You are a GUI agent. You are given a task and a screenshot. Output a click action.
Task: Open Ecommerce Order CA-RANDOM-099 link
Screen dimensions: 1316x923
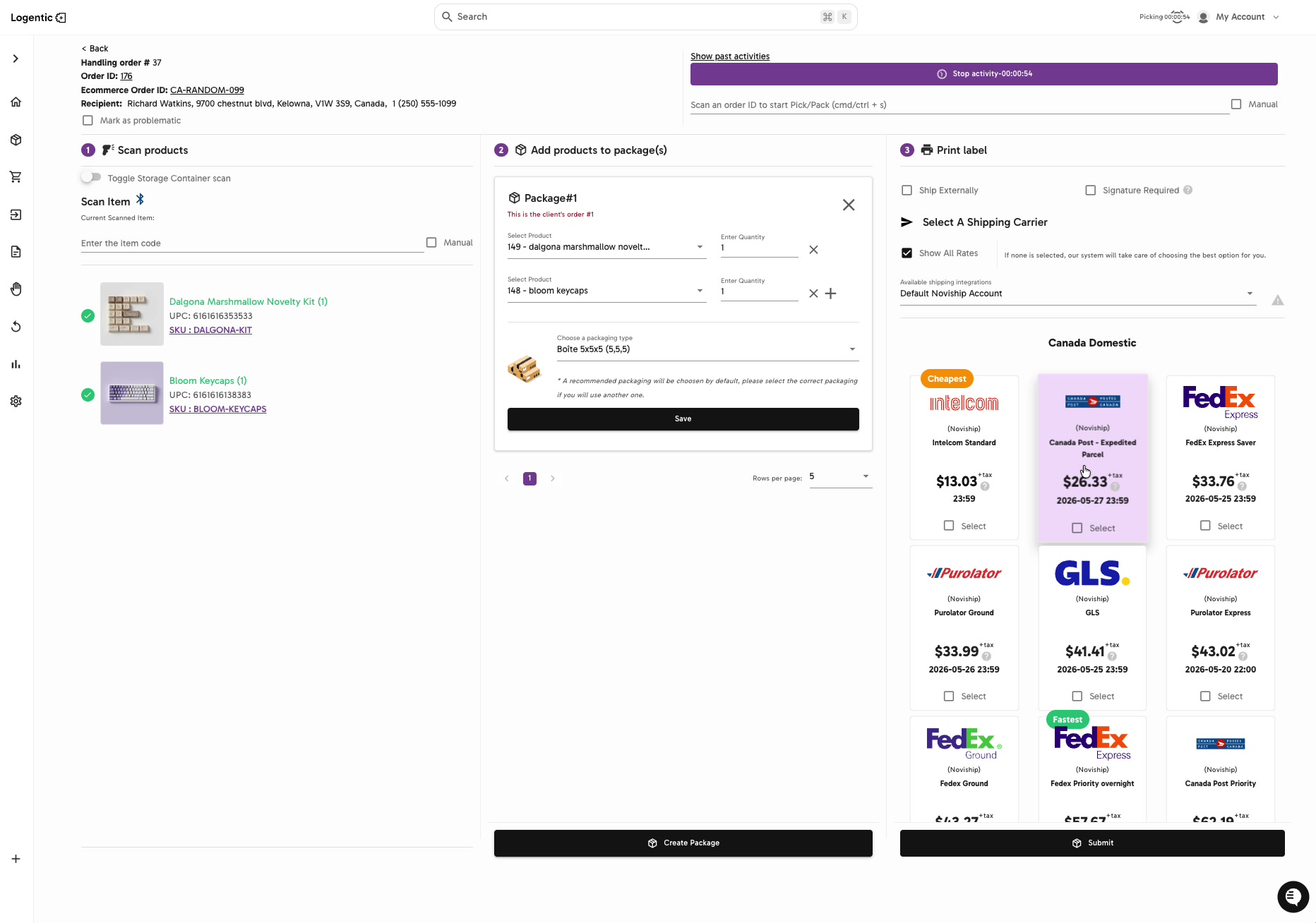click(207, 90)
